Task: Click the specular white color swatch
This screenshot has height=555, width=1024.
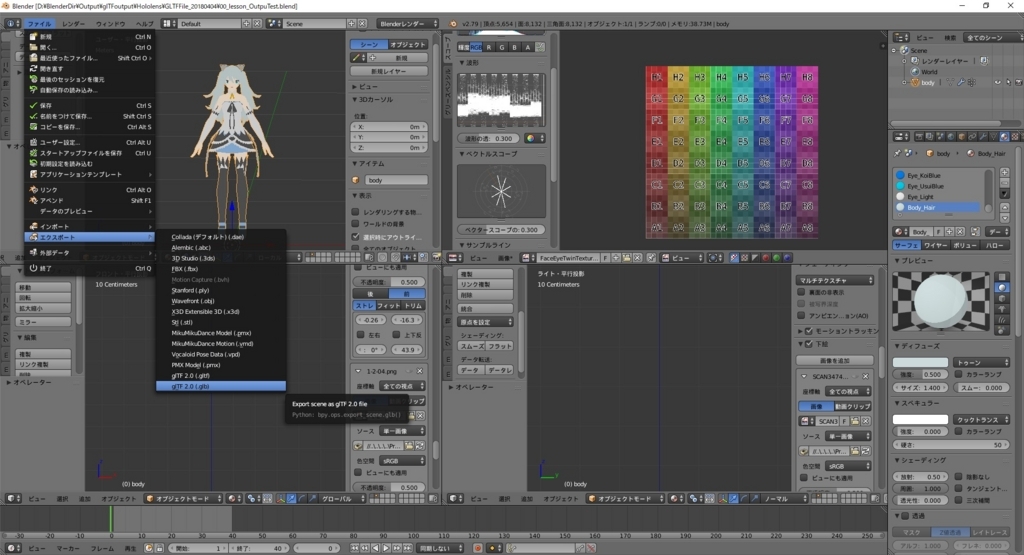Action: [x=920, y=419]
